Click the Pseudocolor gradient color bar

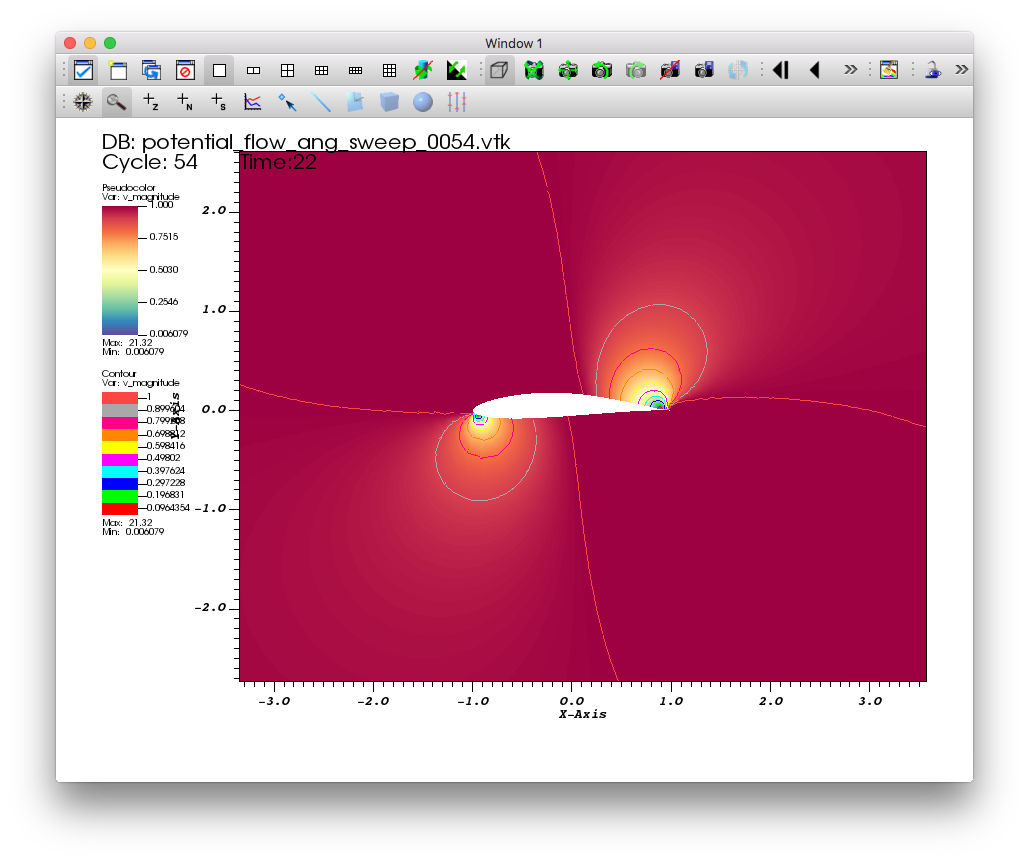click(120, 271)
